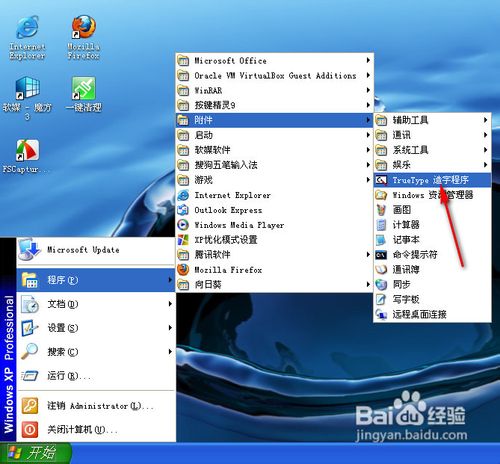The width and height of the screenshot is (500, 464).
Task: Click the 记事本 notepad icon
Action: tap(381, 240)
